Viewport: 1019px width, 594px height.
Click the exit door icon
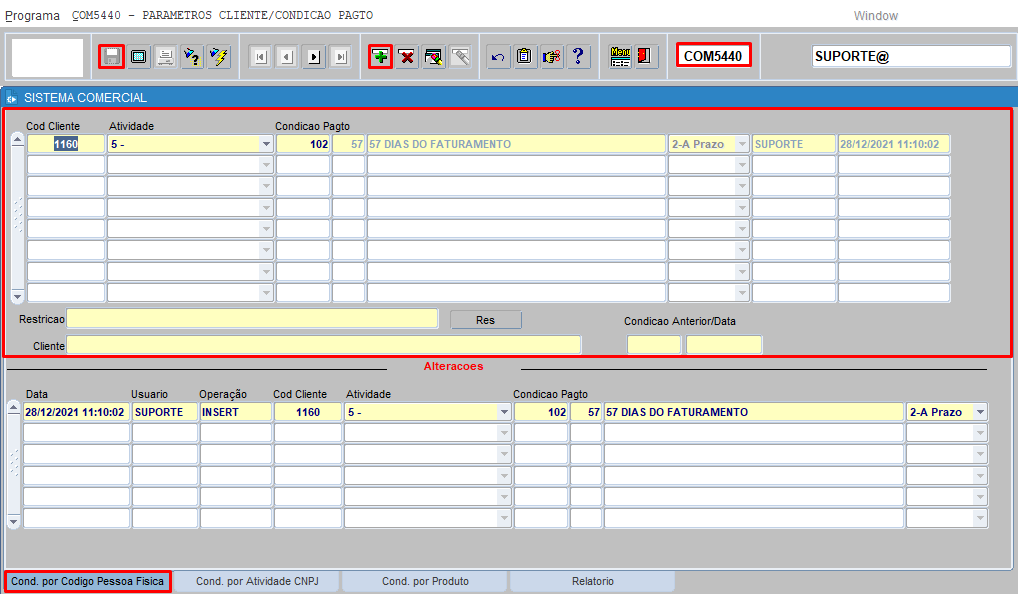point(646,57)
